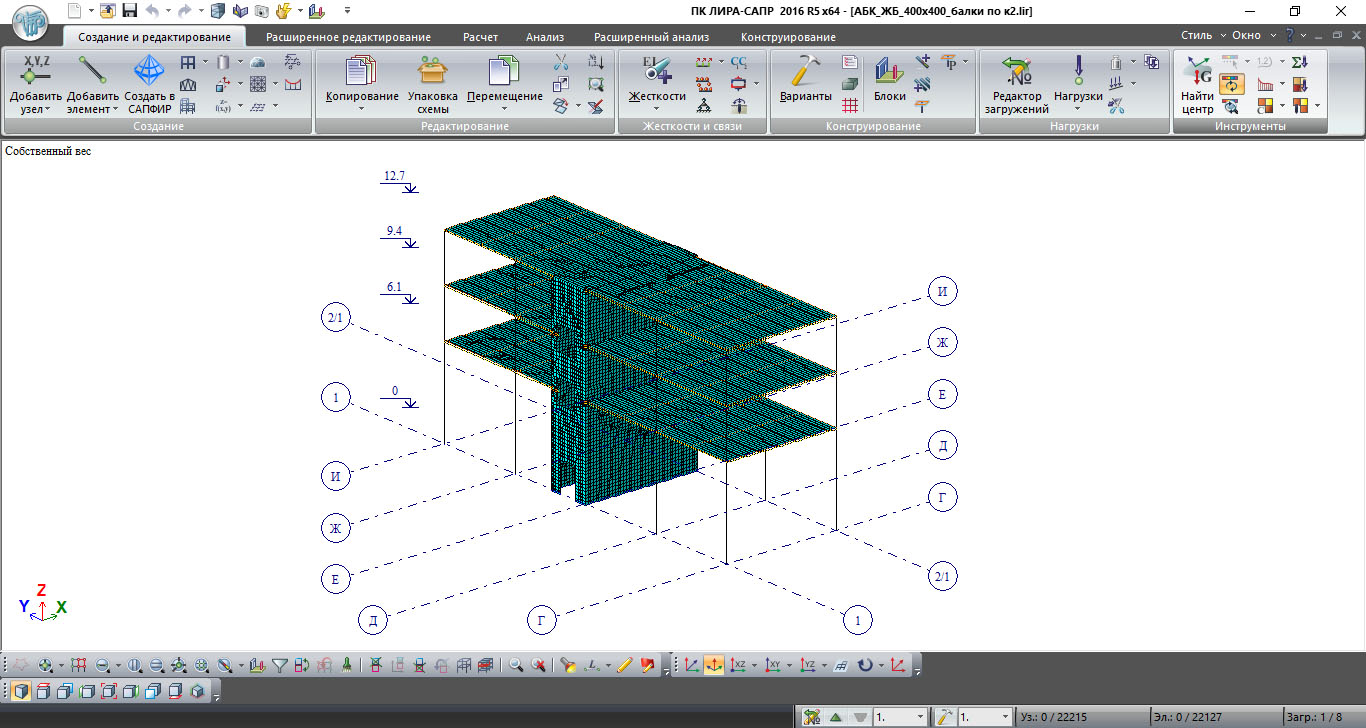Toggle the YZ plane projection view

coord(806,665)
